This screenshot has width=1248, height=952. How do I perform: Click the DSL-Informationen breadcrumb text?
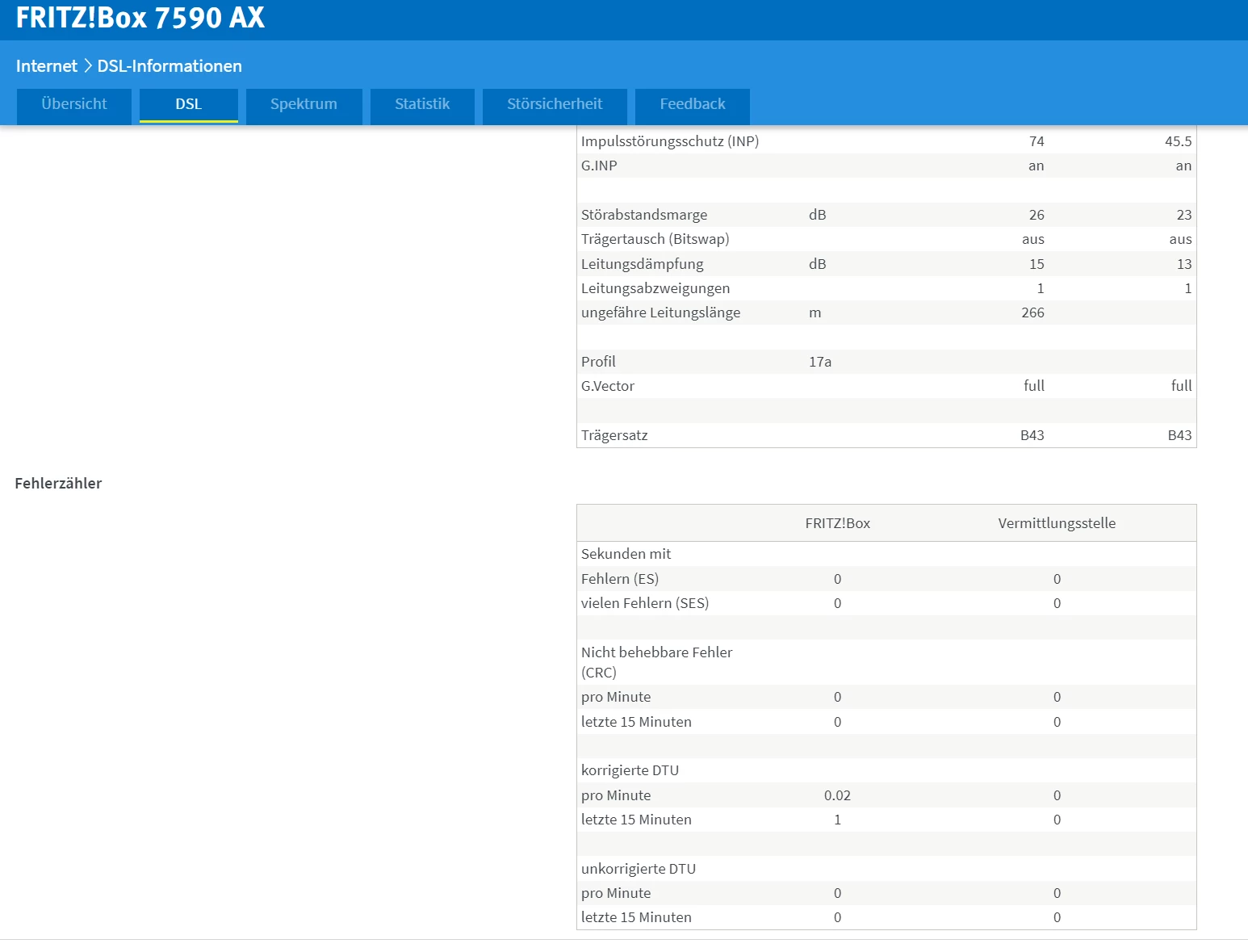[170, 66]
